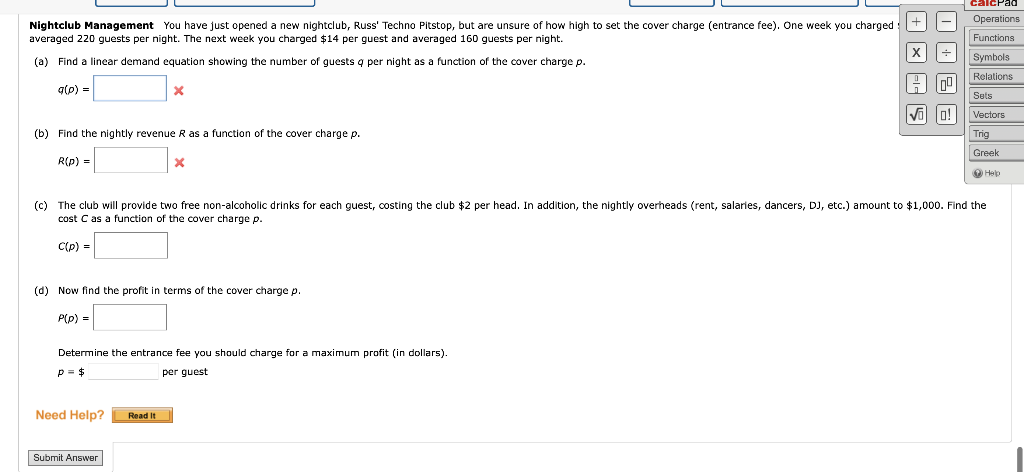1024x472 pixels.
Task: Insert factorial template from calcPad
Action: click(946, 115)
